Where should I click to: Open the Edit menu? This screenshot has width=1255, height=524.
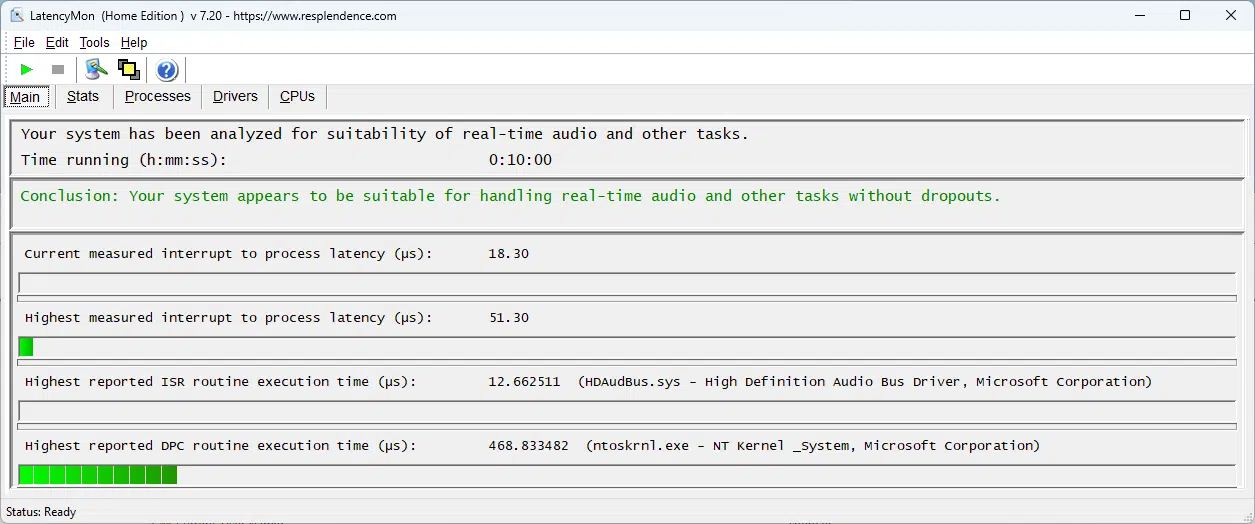pyautogui.click(x=57, y=43)
